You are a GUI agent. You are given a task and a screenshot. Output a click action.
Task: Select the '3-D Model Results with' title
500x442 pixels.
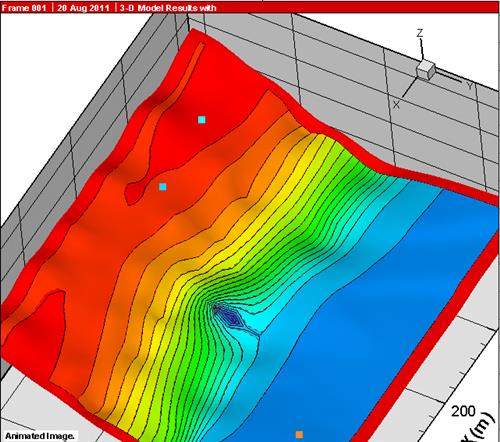168,8
